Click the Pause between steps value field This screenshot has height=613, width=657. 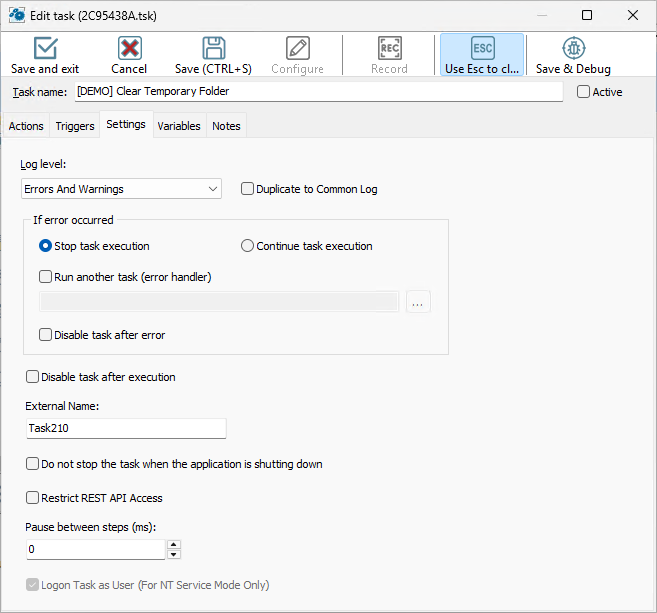pyautogui.click(x=96, y=549)
